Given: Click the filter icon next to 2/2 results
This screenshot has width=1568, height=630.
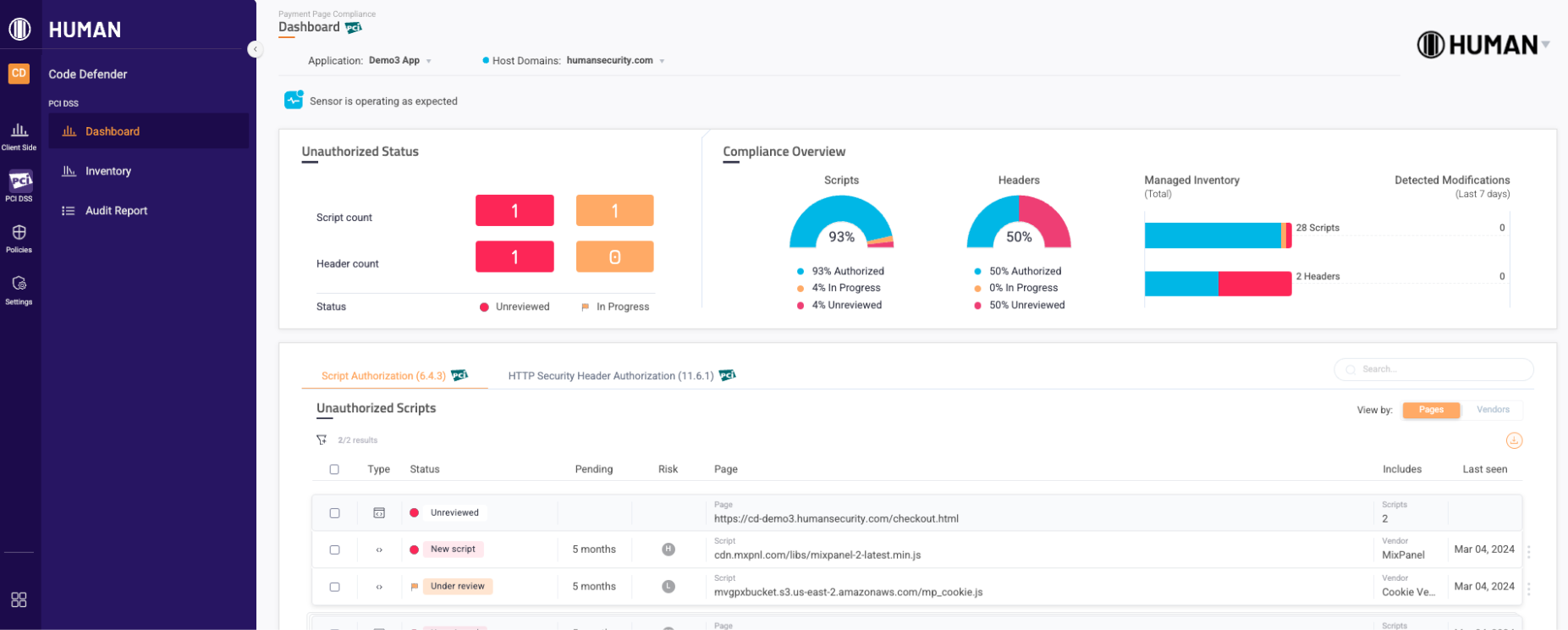Looking at the screenshot, I should [322, 439].
